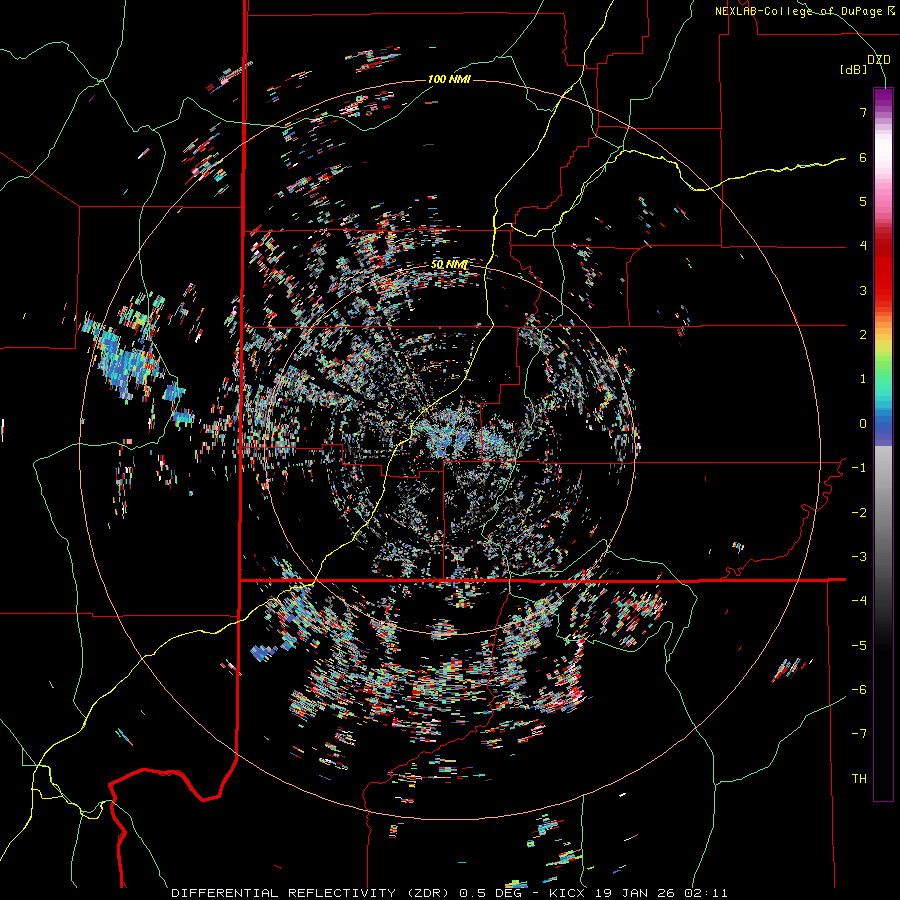Click the -4 value on the color scale
This screenshot has height=900, width=900.
coord(859,601)
